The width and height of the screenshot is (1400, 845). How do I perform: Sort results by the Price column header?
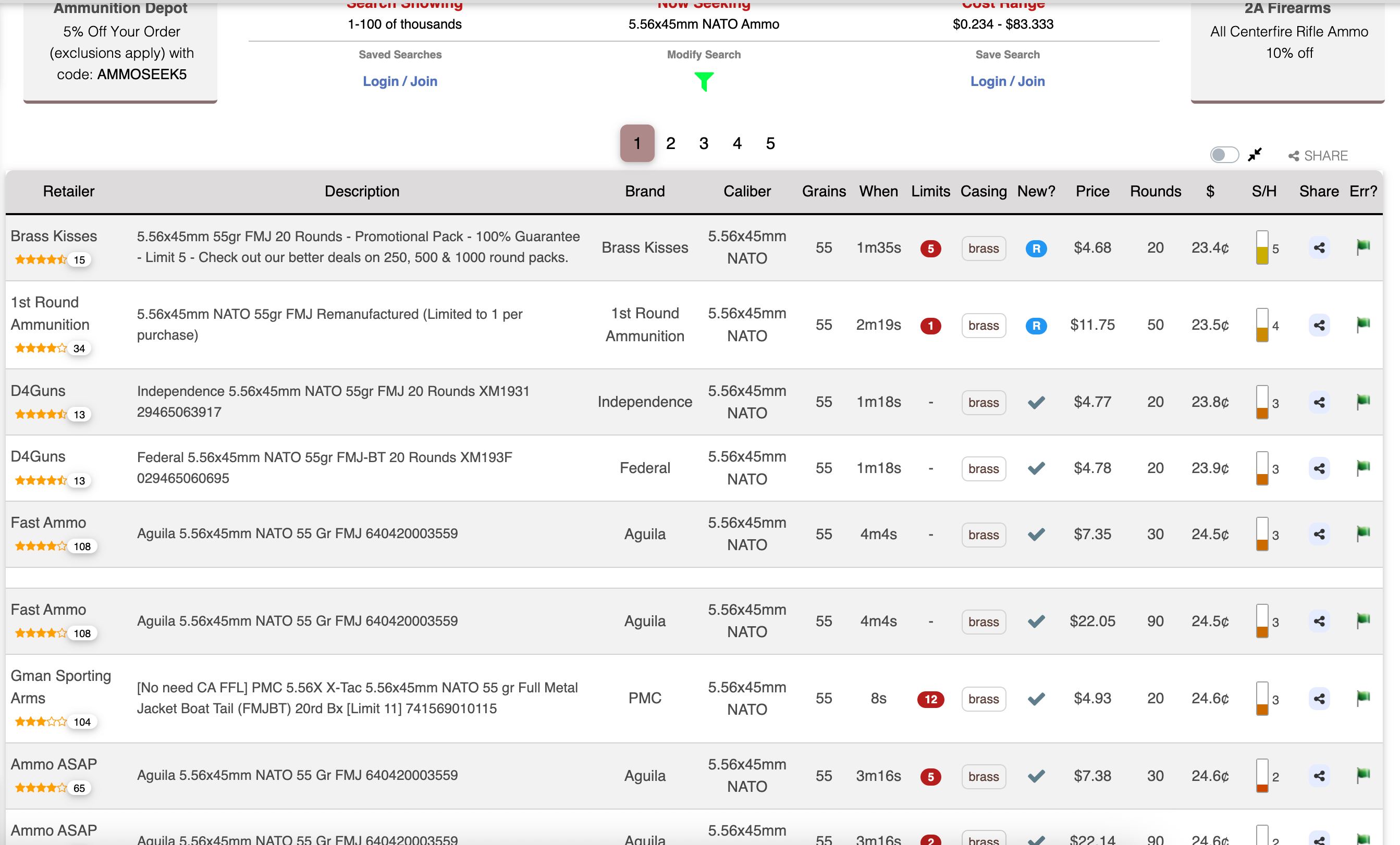(x=1092, y=191)
